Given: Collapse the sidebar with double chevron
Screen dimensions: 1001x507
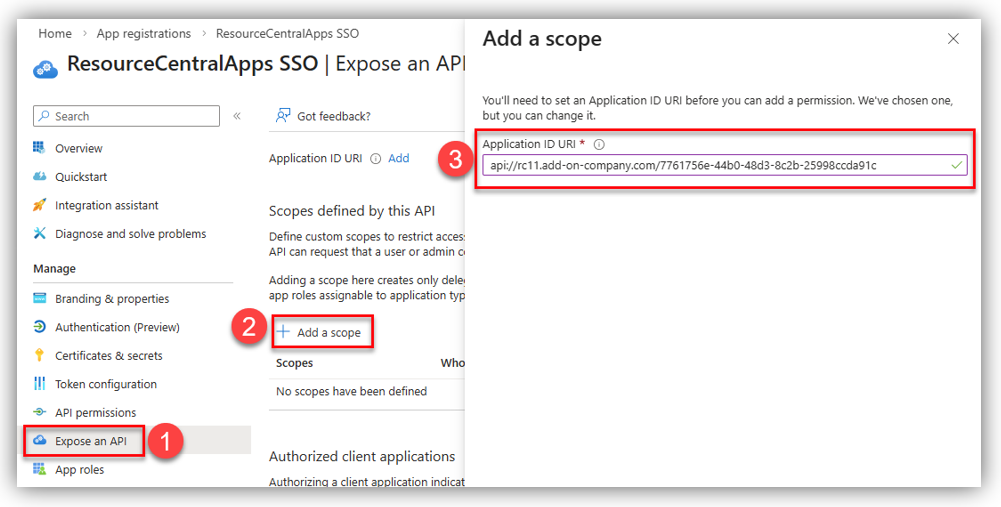Looking at the screenshot, I should click(237, 116).
